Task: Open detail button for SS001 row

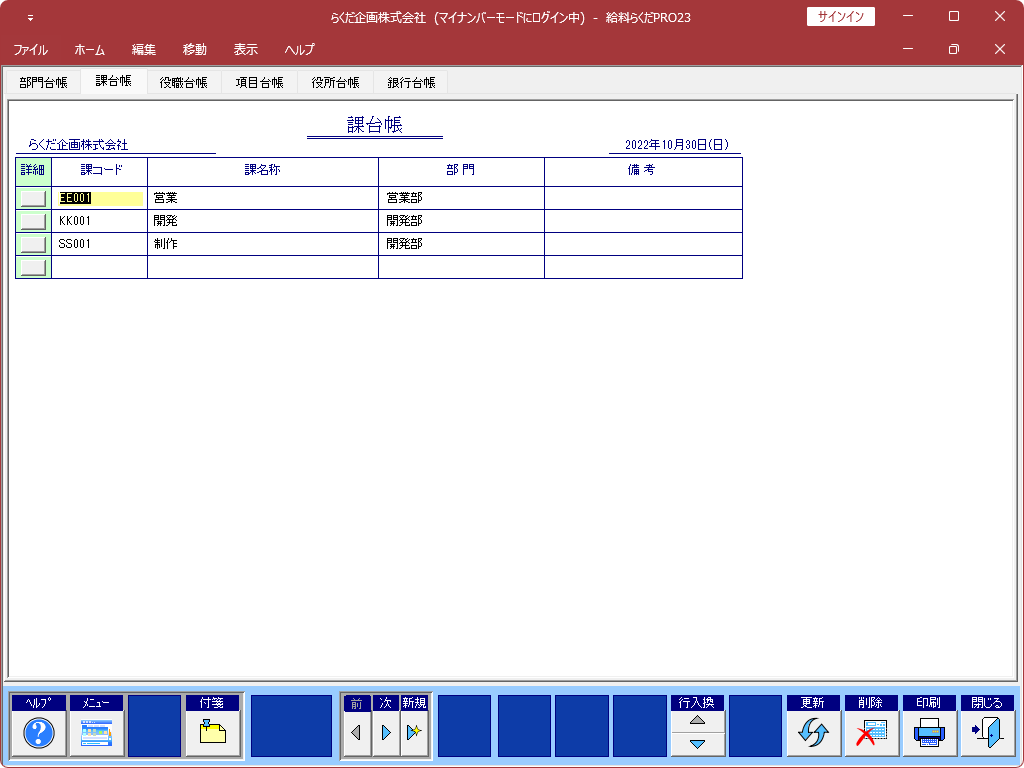Action: click(x=33, y=244)
